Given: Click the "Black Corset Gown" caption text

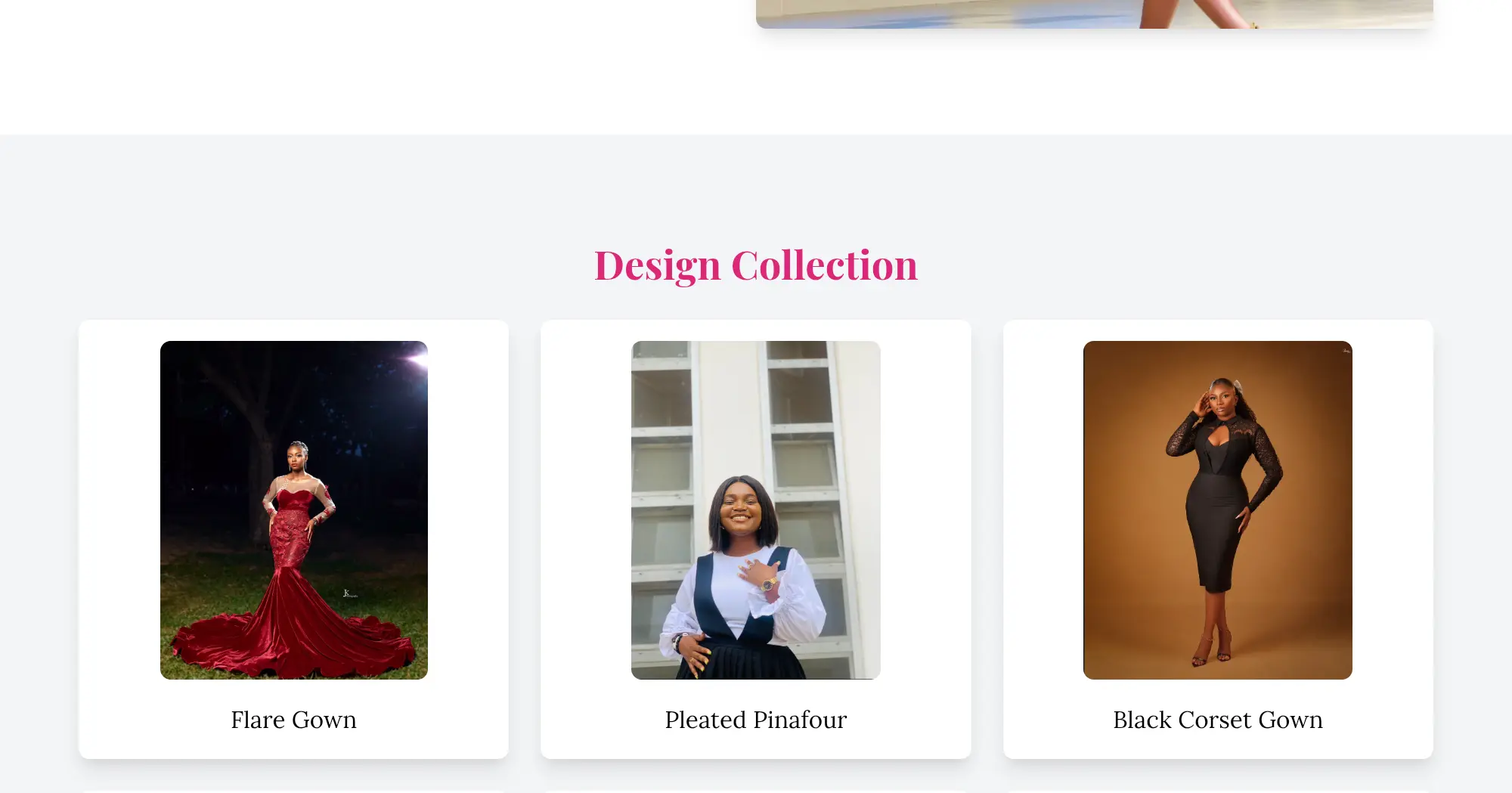Looking at the screenshot, I should [x=1217, y=720].
